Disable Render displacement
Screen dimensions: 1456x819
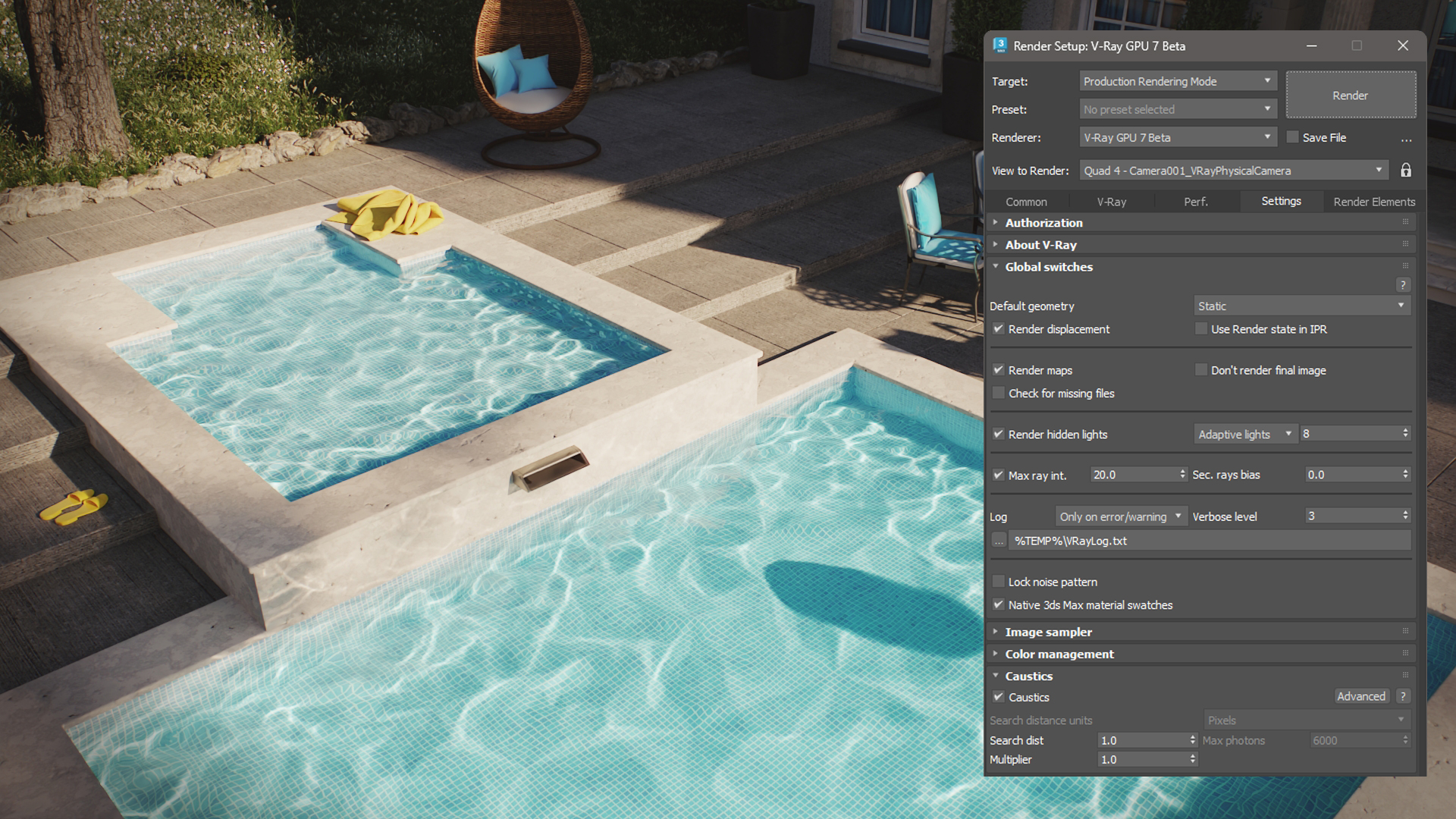[x=999, y=329]
